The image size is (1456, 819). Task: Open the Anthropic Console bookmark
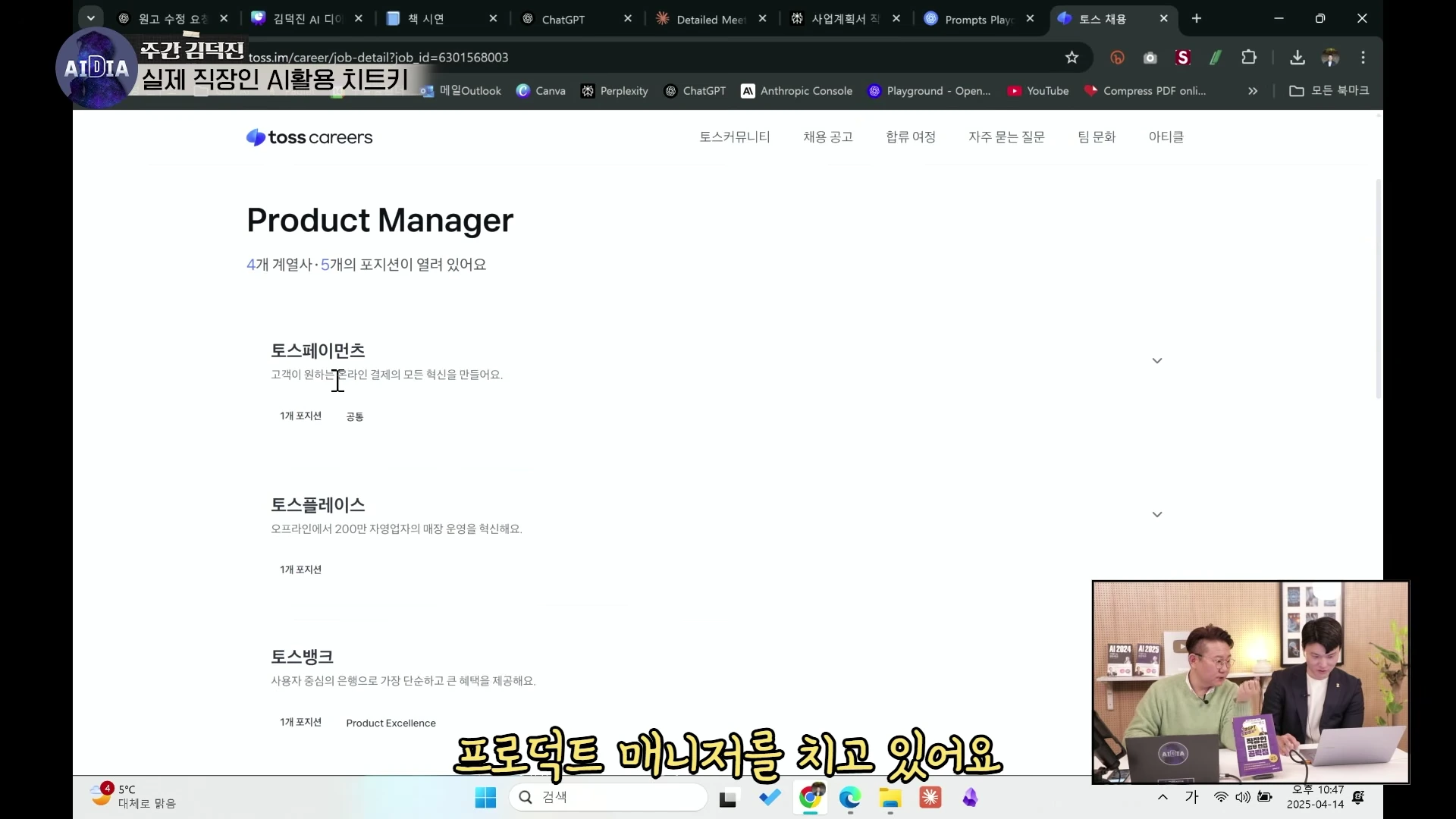[x=796, y=91]
